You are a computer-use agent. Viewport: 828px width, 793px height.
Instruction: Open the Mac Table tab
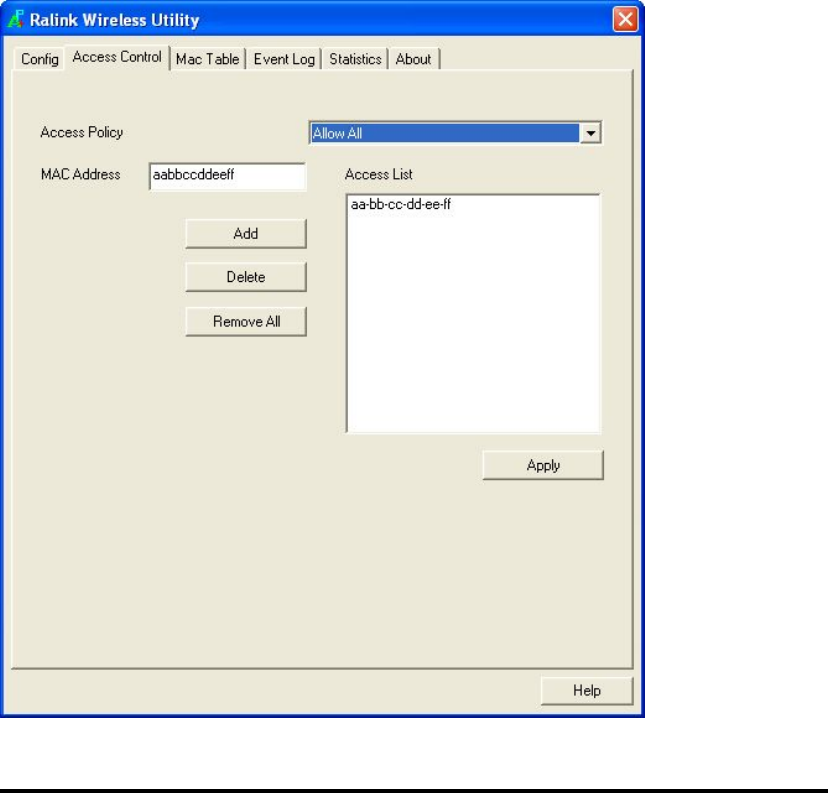pos(208,59)
